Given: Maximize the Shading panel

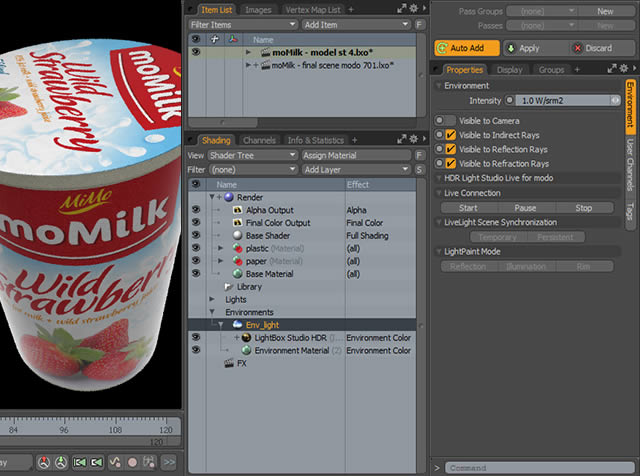Looking at the screenshot, I should pyautogui.click(x=402, y=140).
